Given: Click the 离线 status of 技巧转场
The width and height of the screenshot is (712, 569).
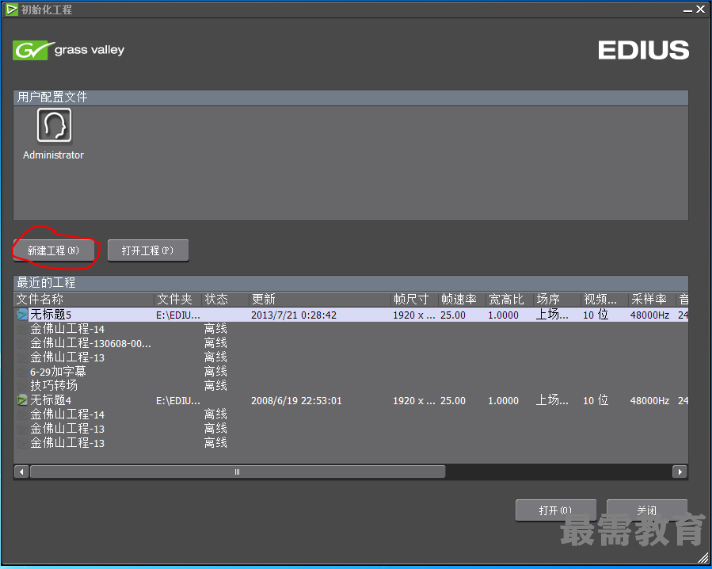Looking at the screenshot, I should [215, 386].
